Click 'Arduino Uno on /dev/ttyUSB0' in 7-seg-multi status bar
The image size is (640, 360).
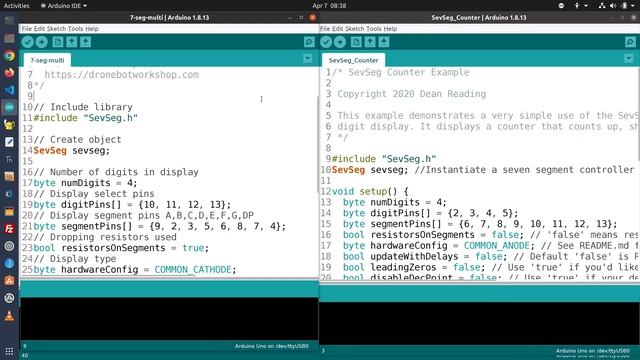(271, 346)
